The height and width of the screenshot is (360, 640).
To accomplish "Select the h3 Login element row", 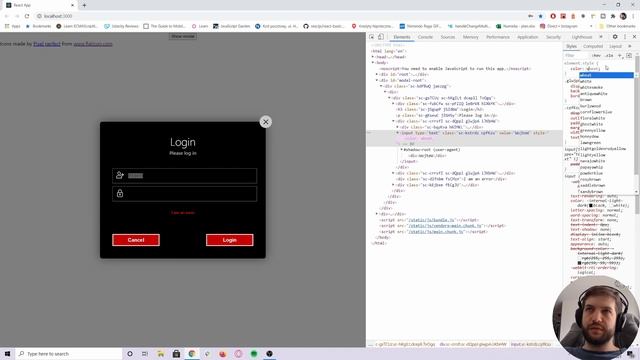I will (x=440, y=109).
